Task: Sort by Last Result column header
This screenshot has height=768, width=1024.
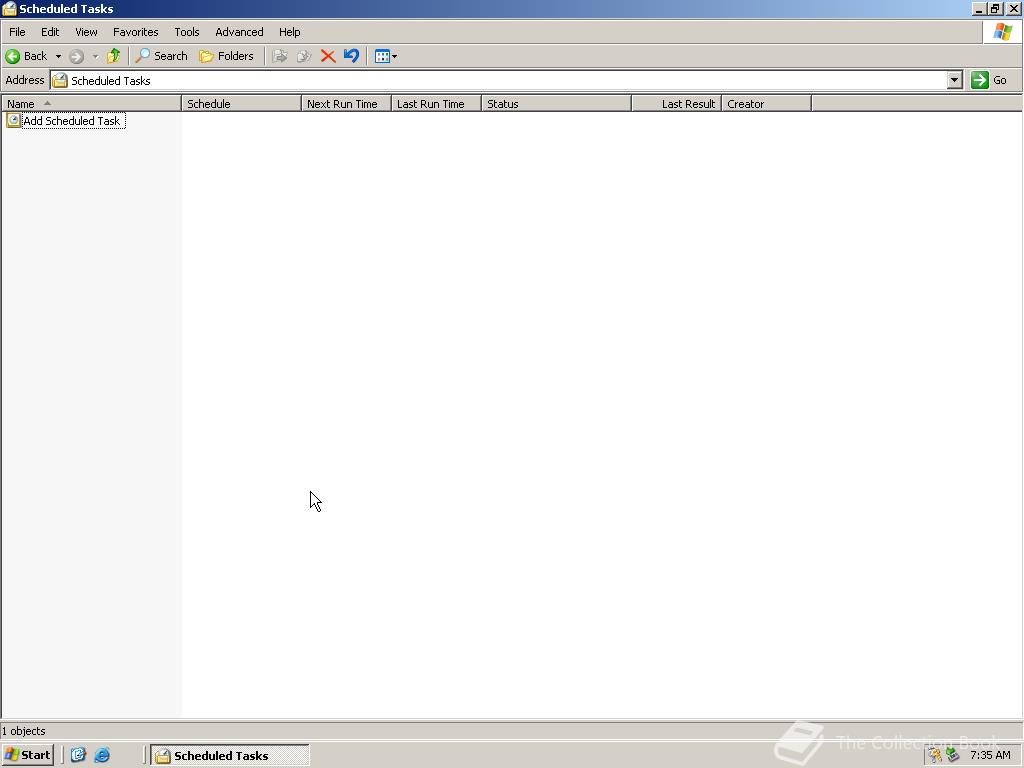Action: pyautogui.click(x=677, y=104)
